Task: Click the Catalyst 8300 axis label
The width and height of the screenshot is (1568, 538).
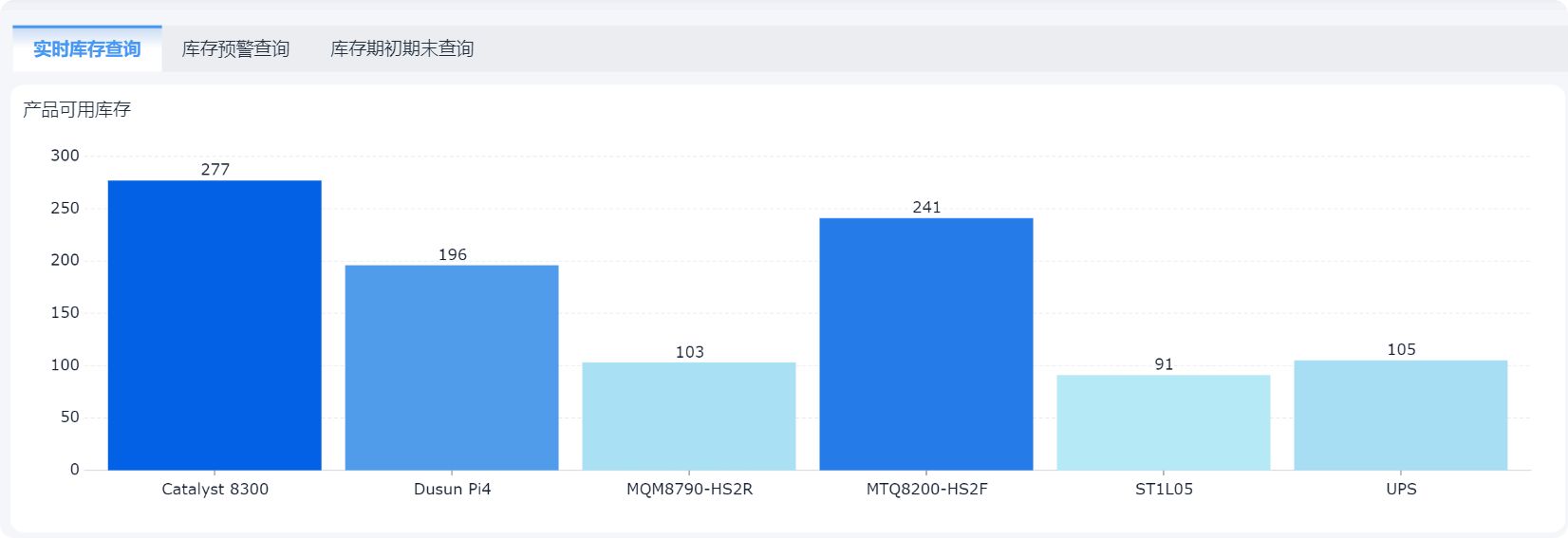Action: (215, 490)
